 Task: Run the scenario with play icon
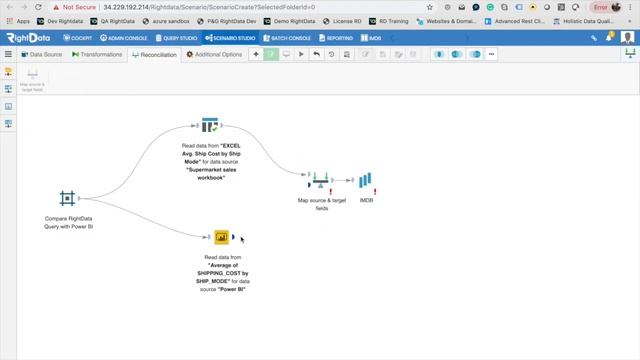[301, 54]
